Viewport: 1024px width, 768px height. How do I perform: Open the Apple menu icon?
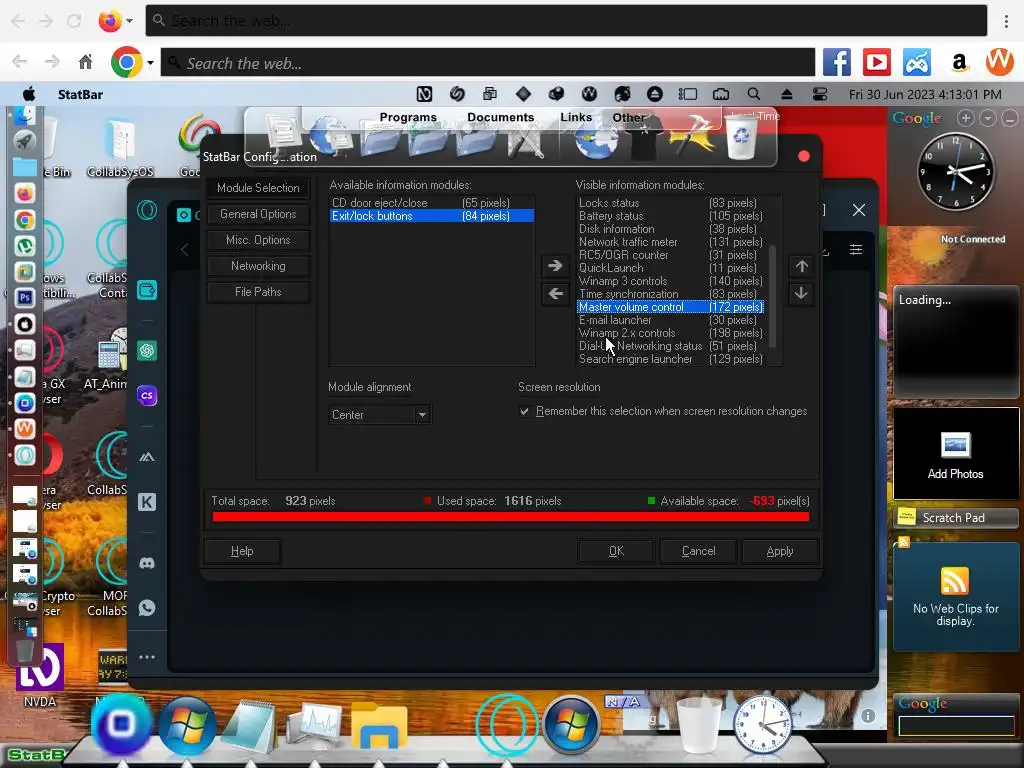(x=29, y=94)
